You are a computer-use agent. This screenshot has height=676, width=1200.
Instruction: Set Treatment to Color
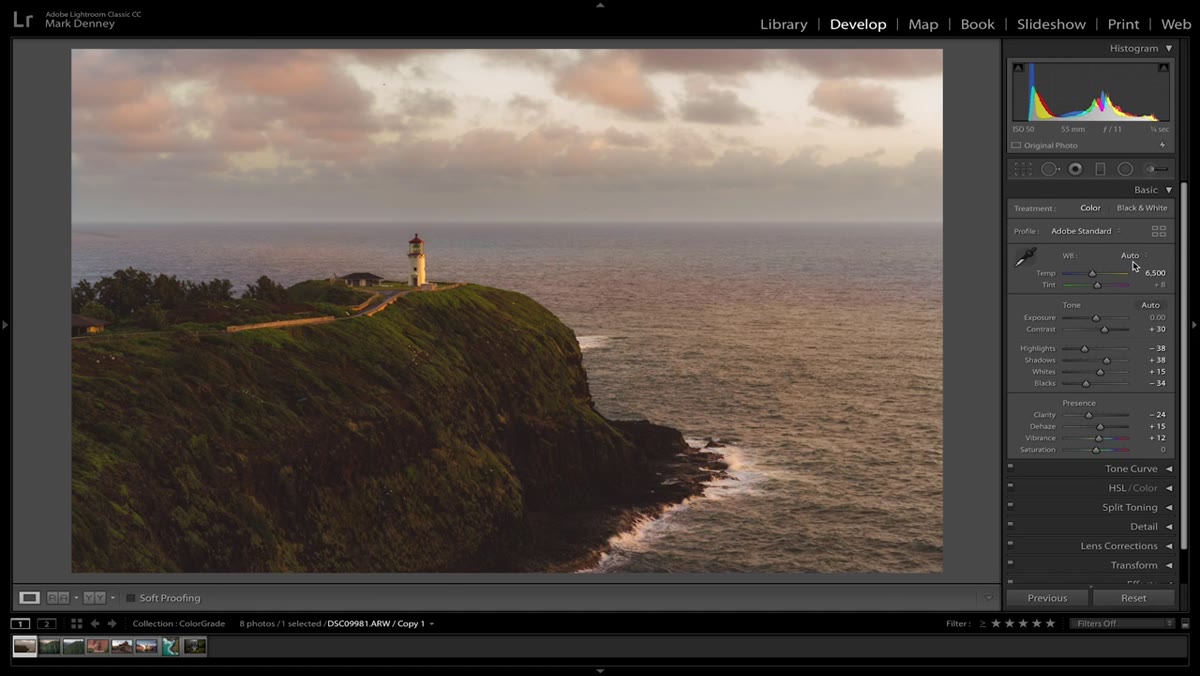tap(1090, 208)
